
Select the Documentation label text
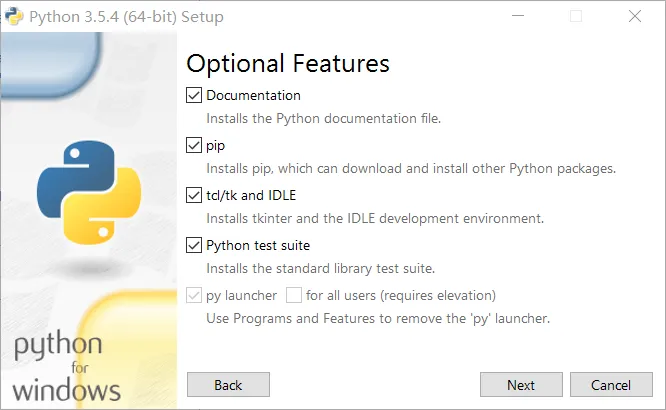point(254,96)
